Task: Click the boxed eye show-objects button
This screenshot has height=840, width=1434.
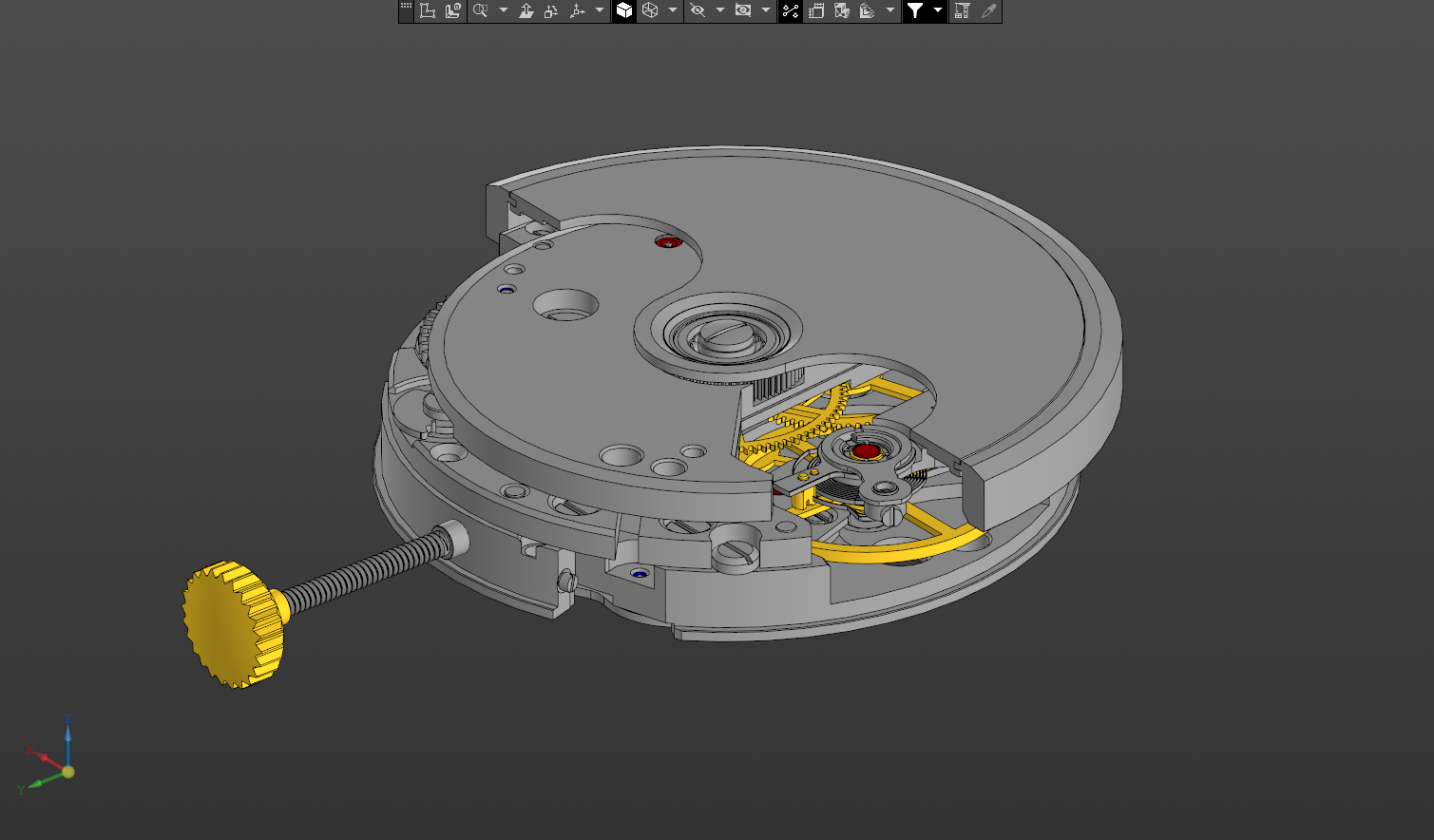Action: [x=743, y=10]
